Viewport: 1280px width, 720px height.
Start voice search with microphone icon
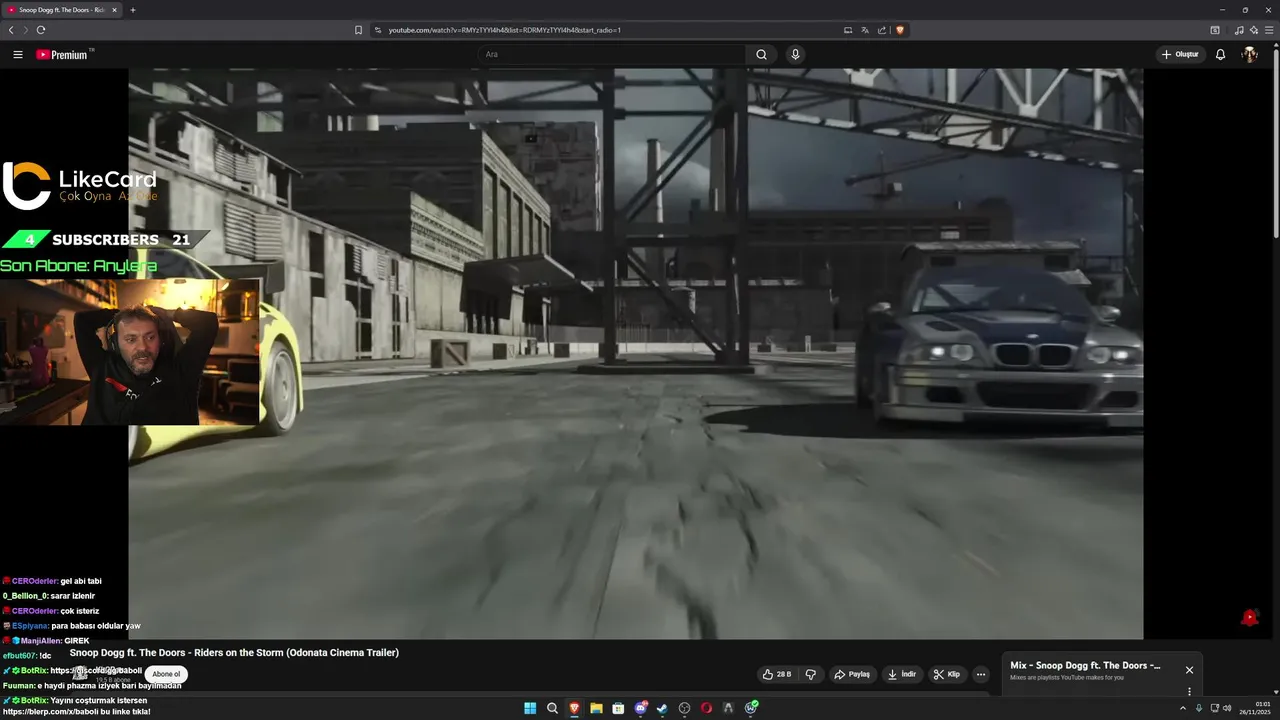click(x=795, y=55)
